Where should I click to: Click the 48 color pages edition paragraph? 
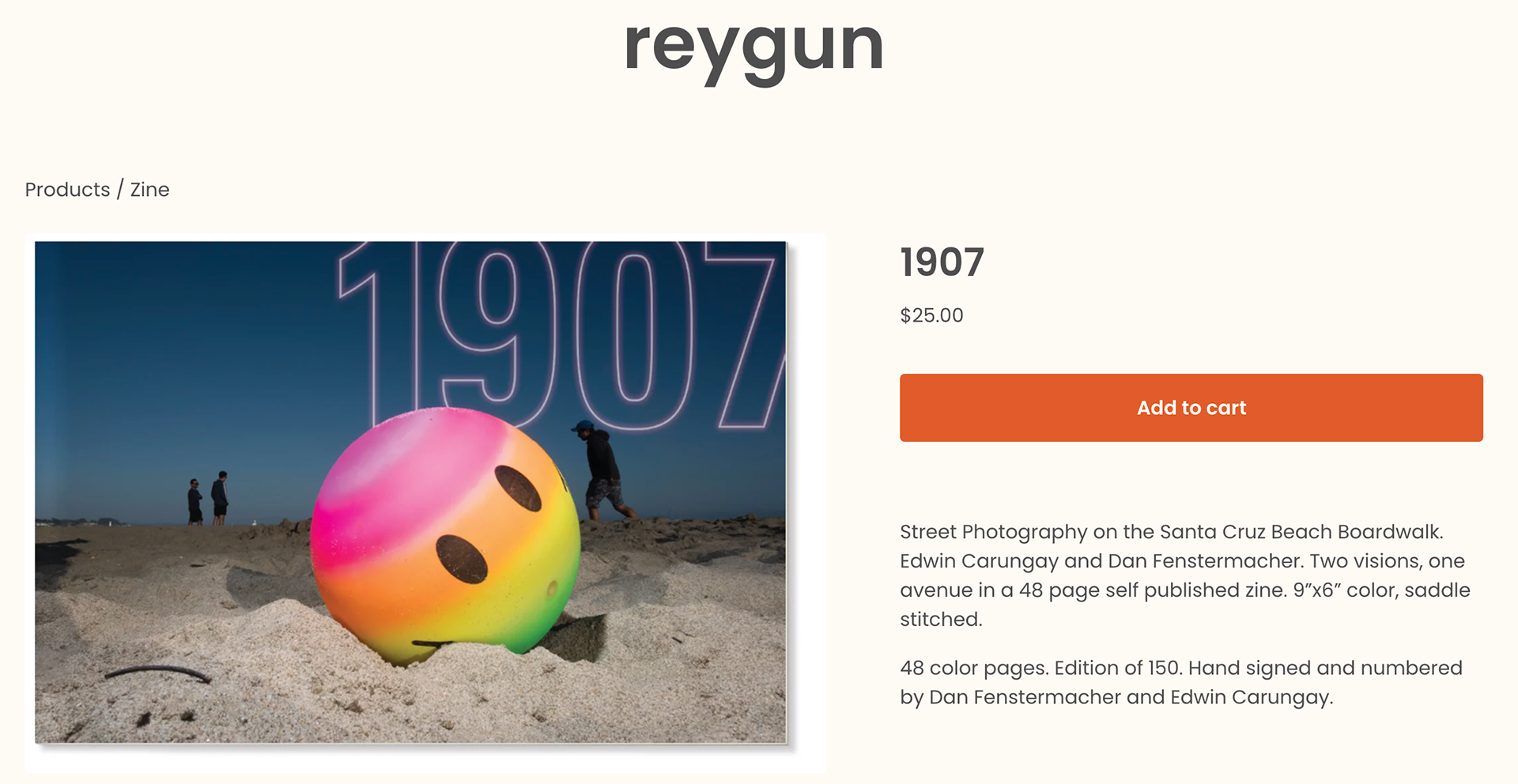tap(1181, 682)
